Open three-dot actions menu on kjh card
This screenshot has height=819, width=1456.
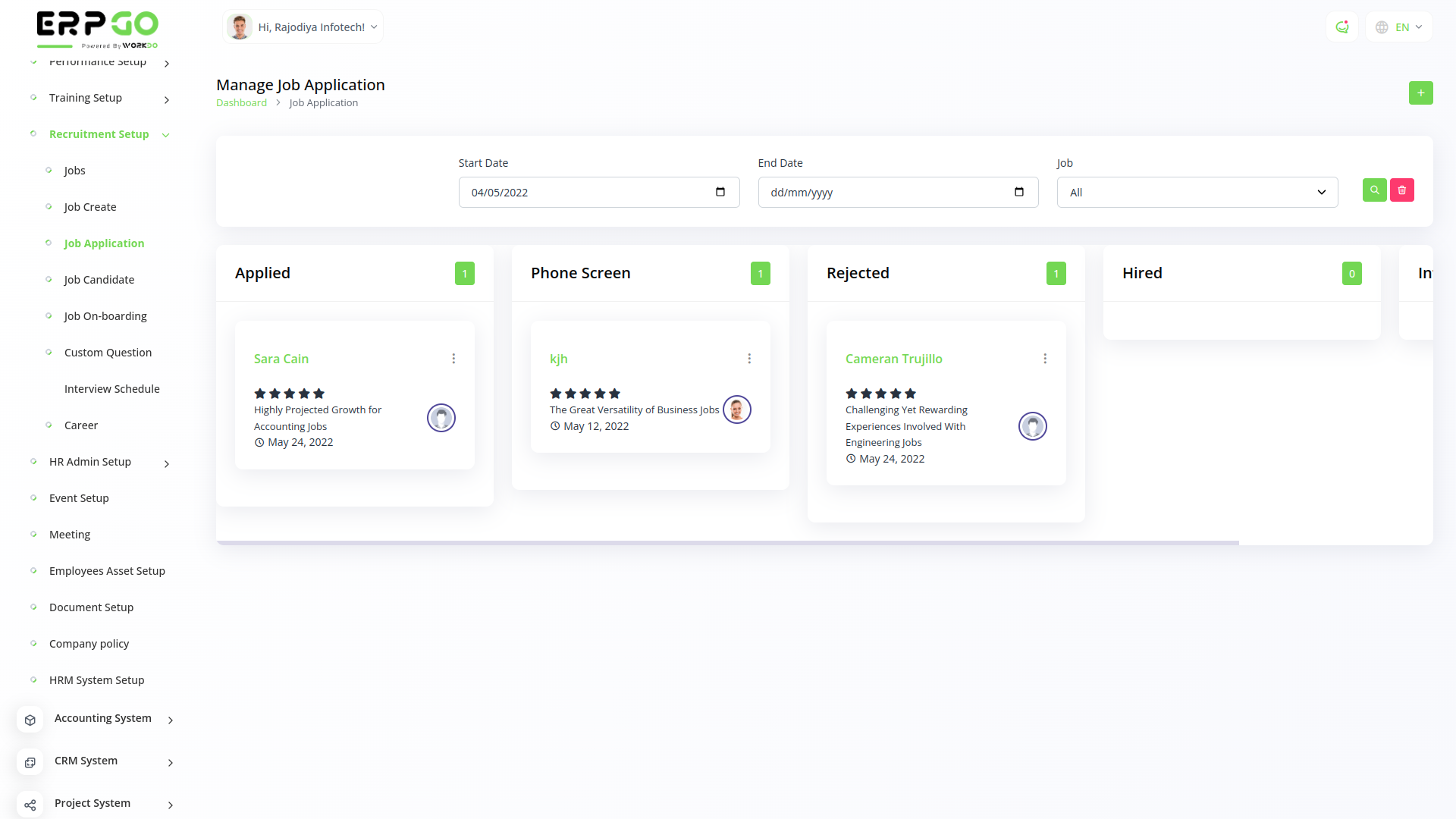[749, 358]
